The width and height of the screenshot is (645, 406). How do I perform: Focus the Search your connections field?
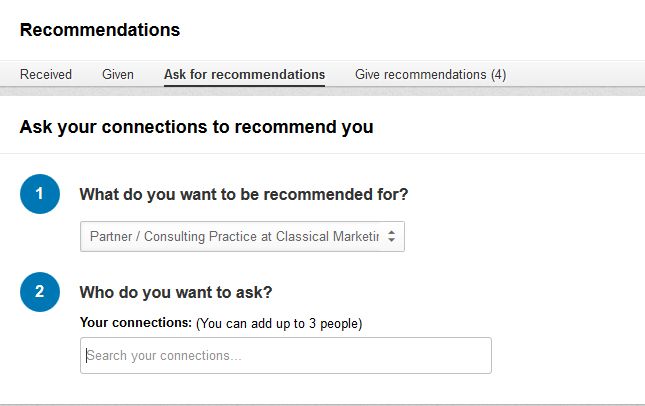pyautogui.click(x=285, y=355)
